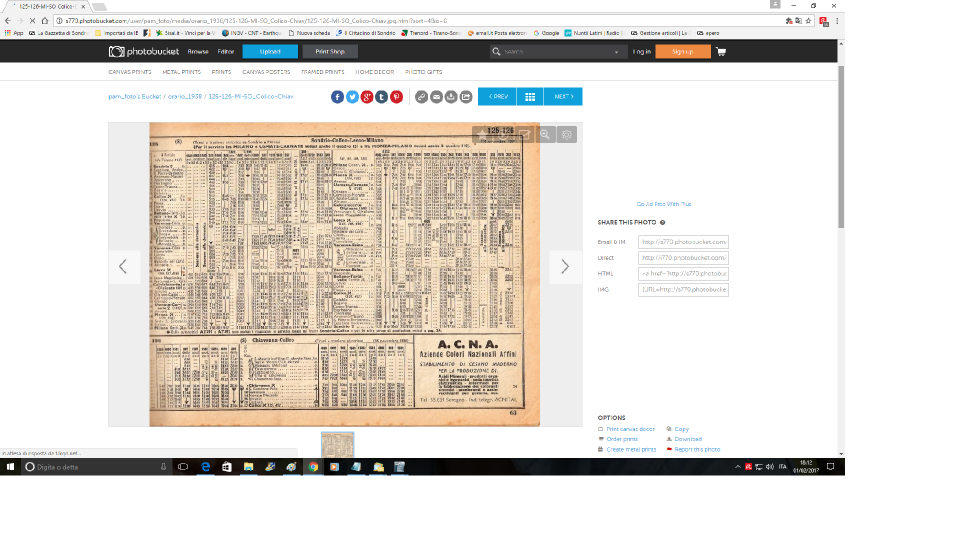The height and width of the screenshot is (540, 960).
Task: Bookmark this page with star icon
Action: point(808,21)
